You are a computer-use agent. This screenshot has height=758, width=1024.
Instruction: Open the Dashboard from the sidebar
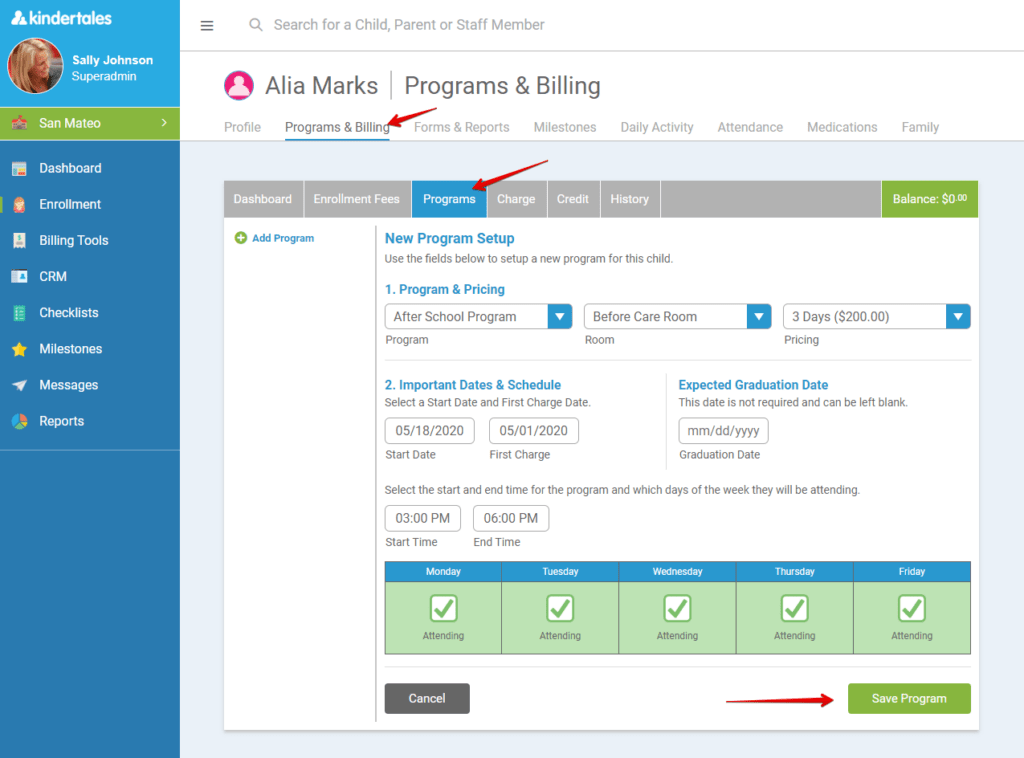pyautogui.click(x=70, y=167)
